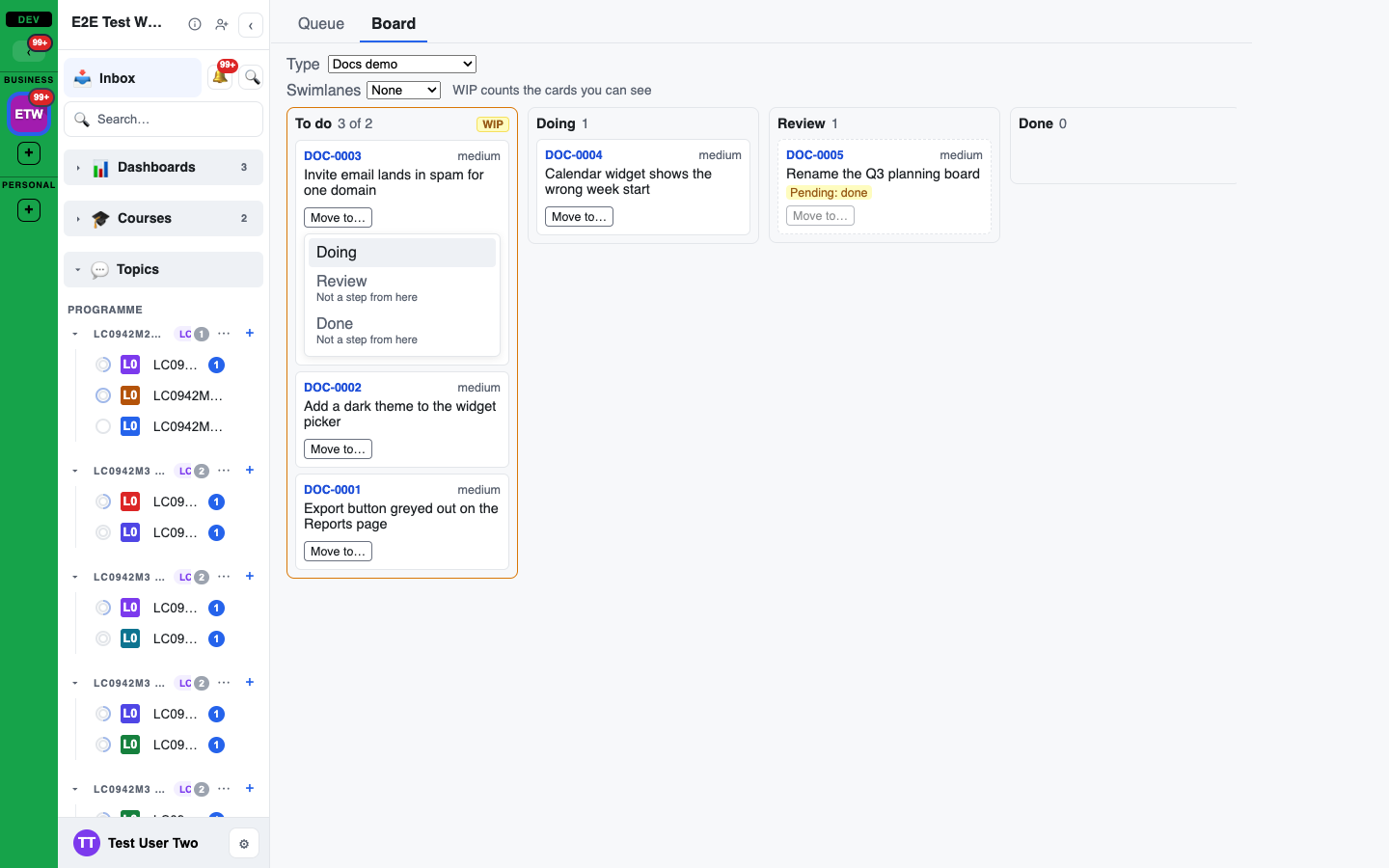The image size is (1389, 868).
Task: Focus the sidebar Search… field
Action: tap(163, 120)
